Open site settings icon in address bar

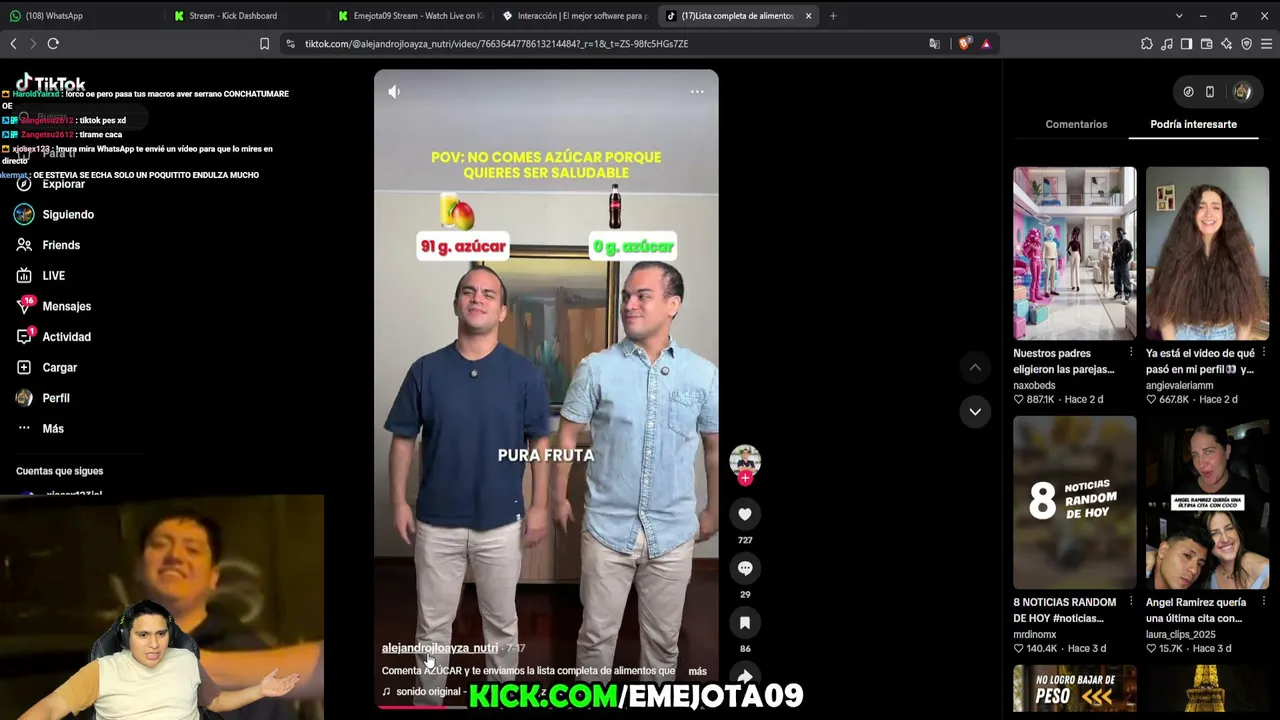[290, 44]
